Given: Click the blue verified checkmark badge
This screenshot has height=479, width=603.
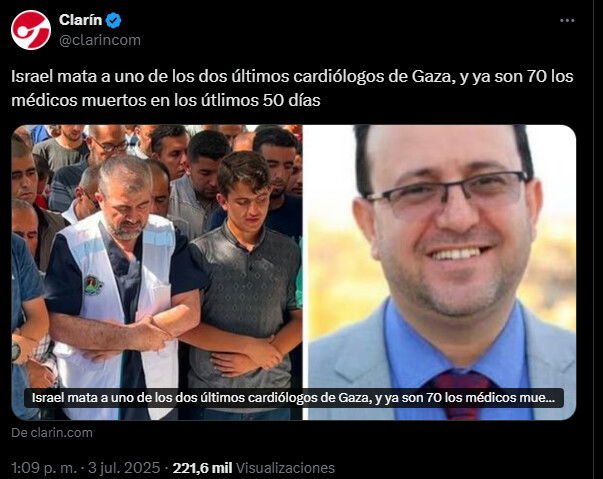Looking at the screenshot, I should pyautogui.click(x=113, y=20).
